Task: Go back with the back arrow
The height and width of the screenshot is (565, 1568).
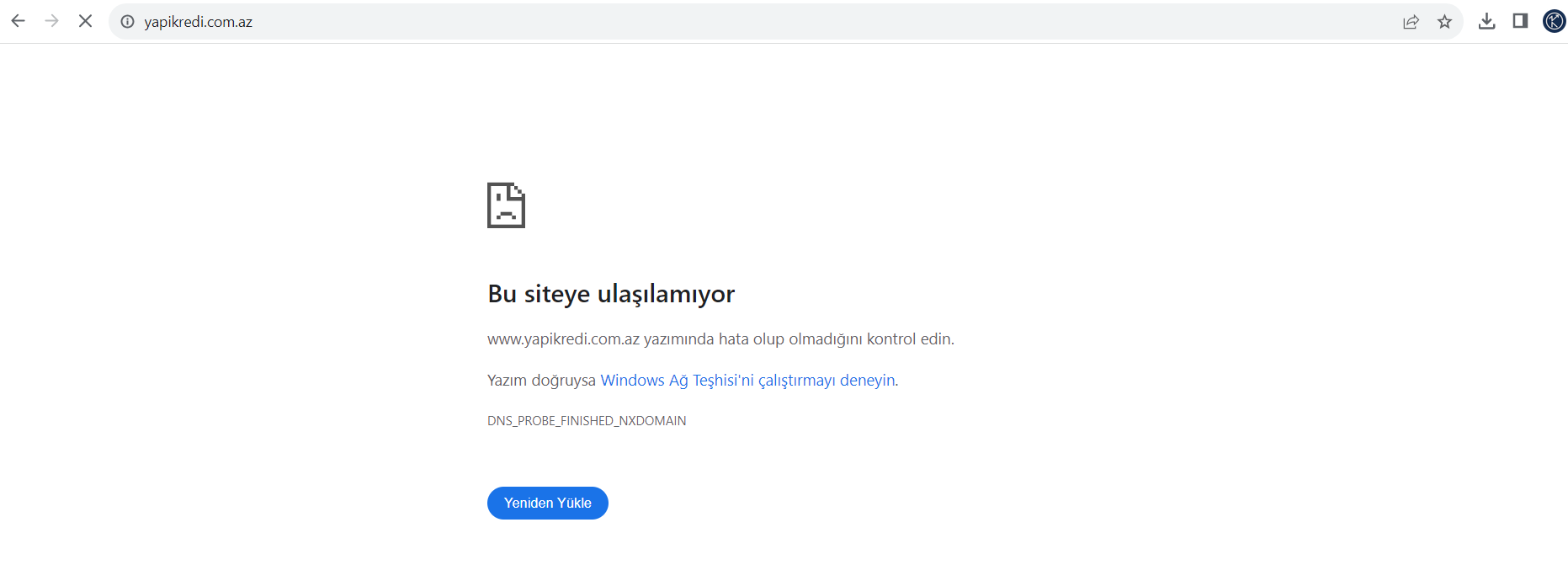Action: [x=18, y=21]
